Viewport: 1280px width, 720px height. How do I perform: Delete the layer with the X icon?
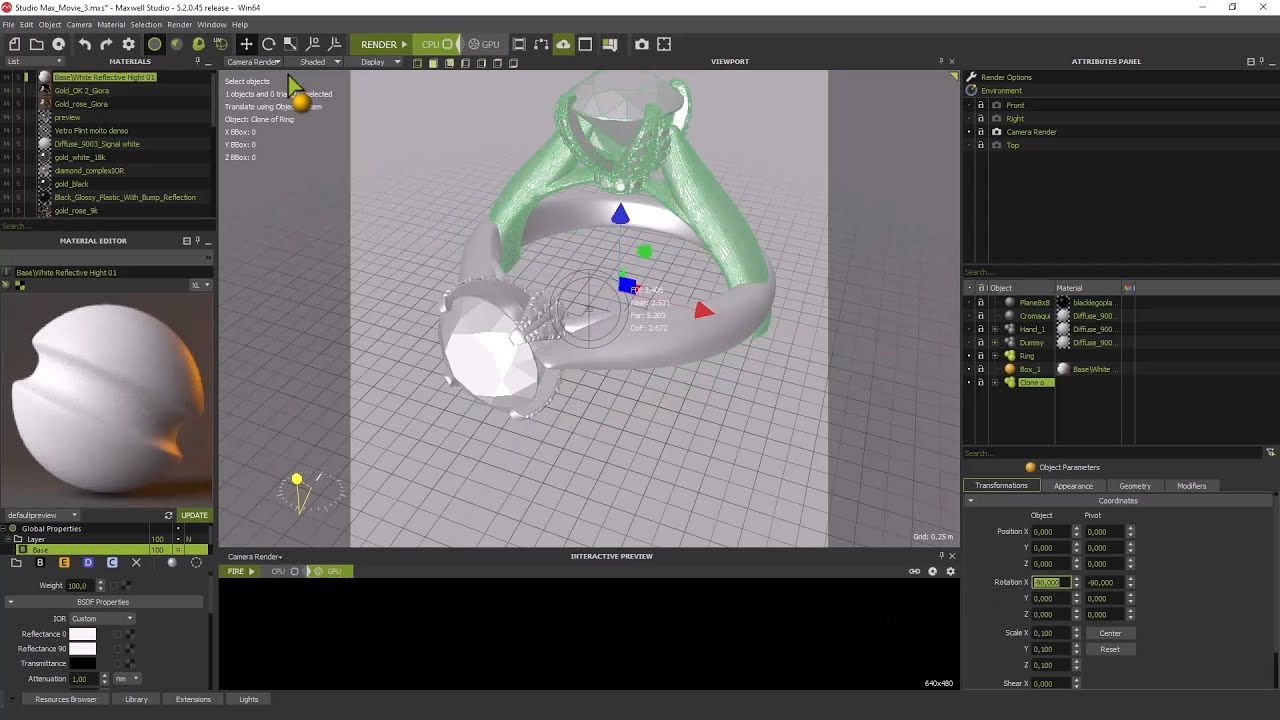click(136, 563)
